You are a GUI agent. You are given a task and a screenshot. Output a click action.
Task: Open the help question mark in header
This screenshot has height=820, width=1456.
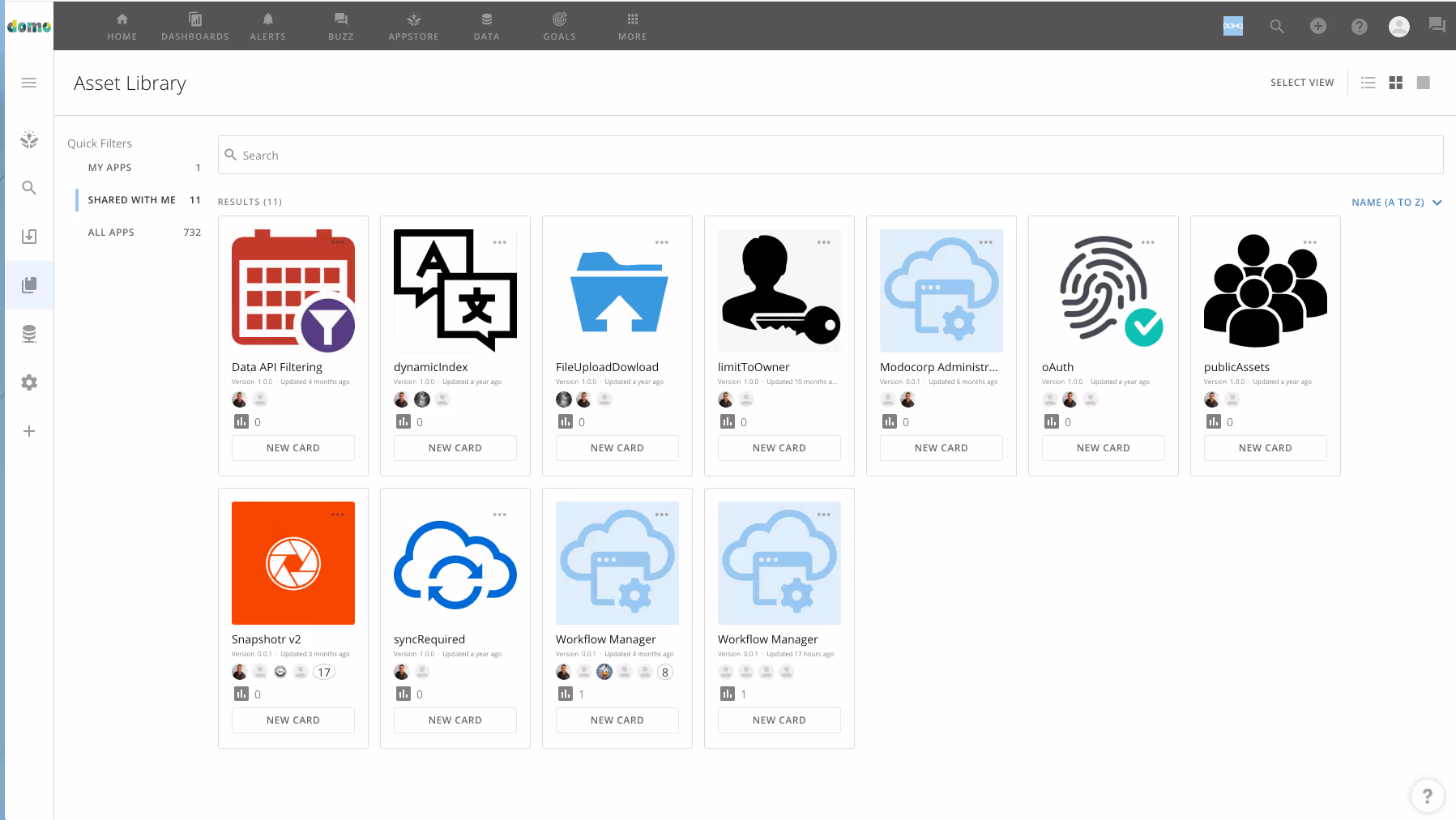tap(1360, 27)
